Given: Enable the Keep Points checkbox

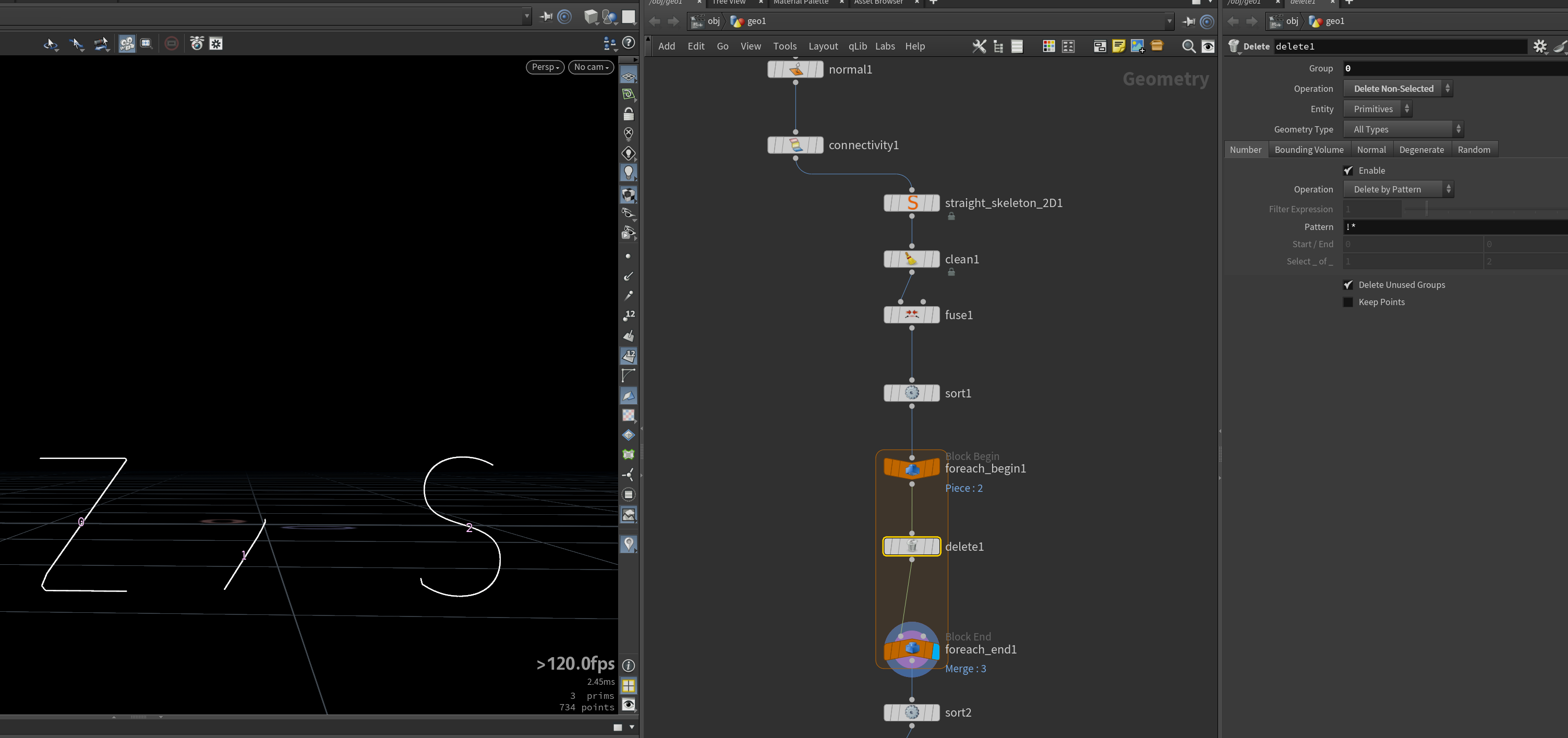Looking at the screenshot, I should tap(1348, 302).
